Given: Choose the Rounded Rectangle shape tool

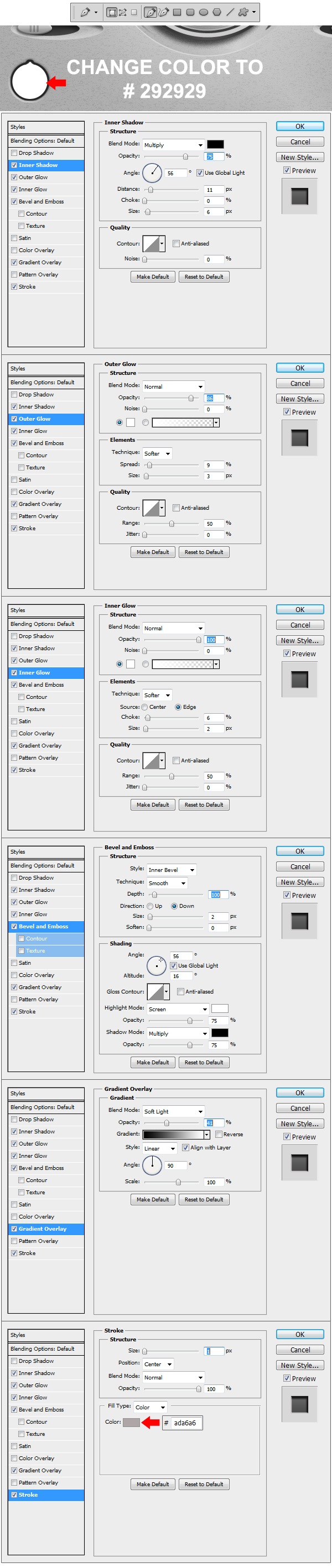Looking at the screenshot, I should pyautogui.click(x=190, y=12).
